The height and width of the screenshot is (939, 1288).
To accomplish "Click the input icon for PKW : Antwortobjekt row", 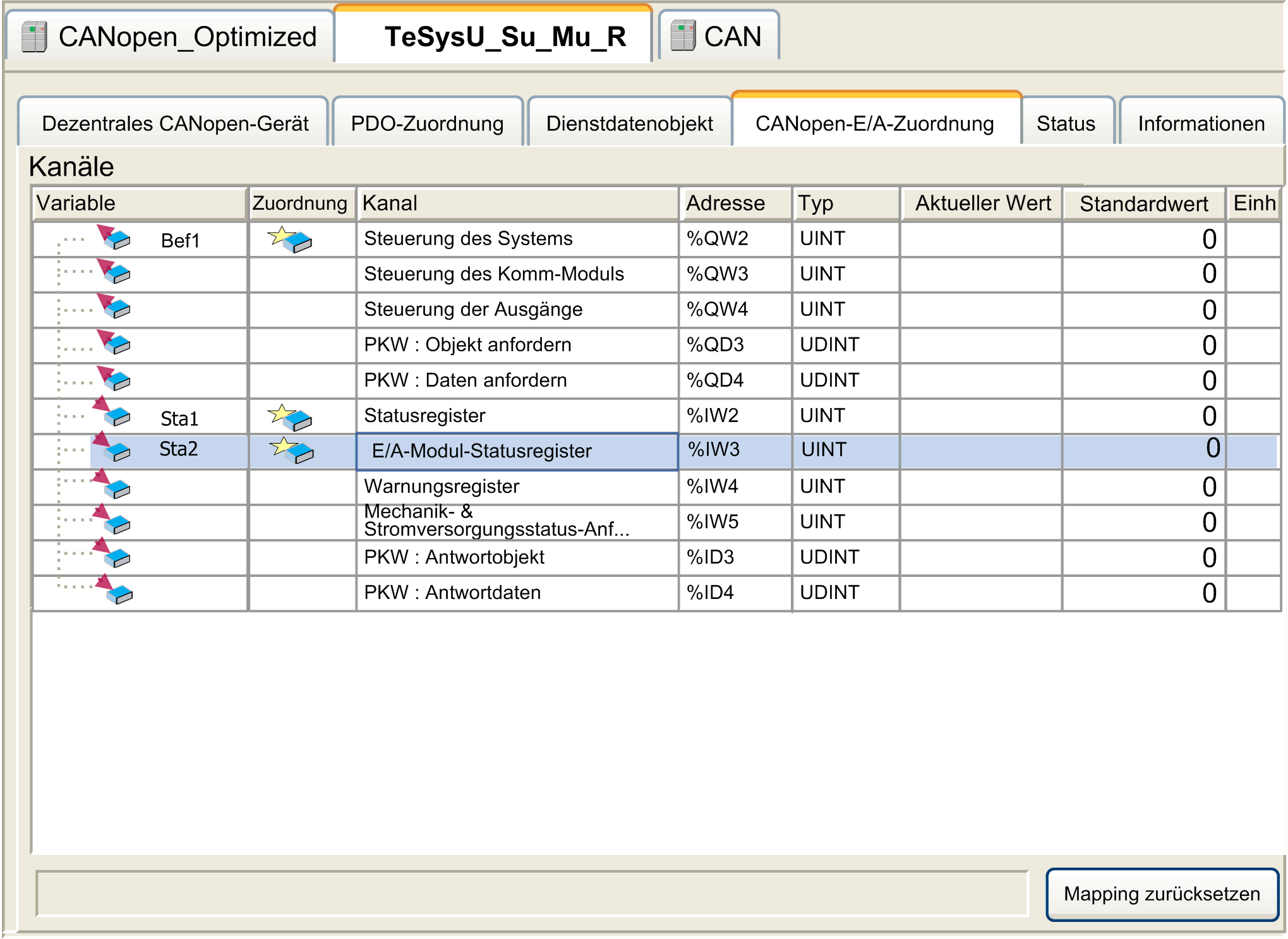I will click(x=112, y=553).
